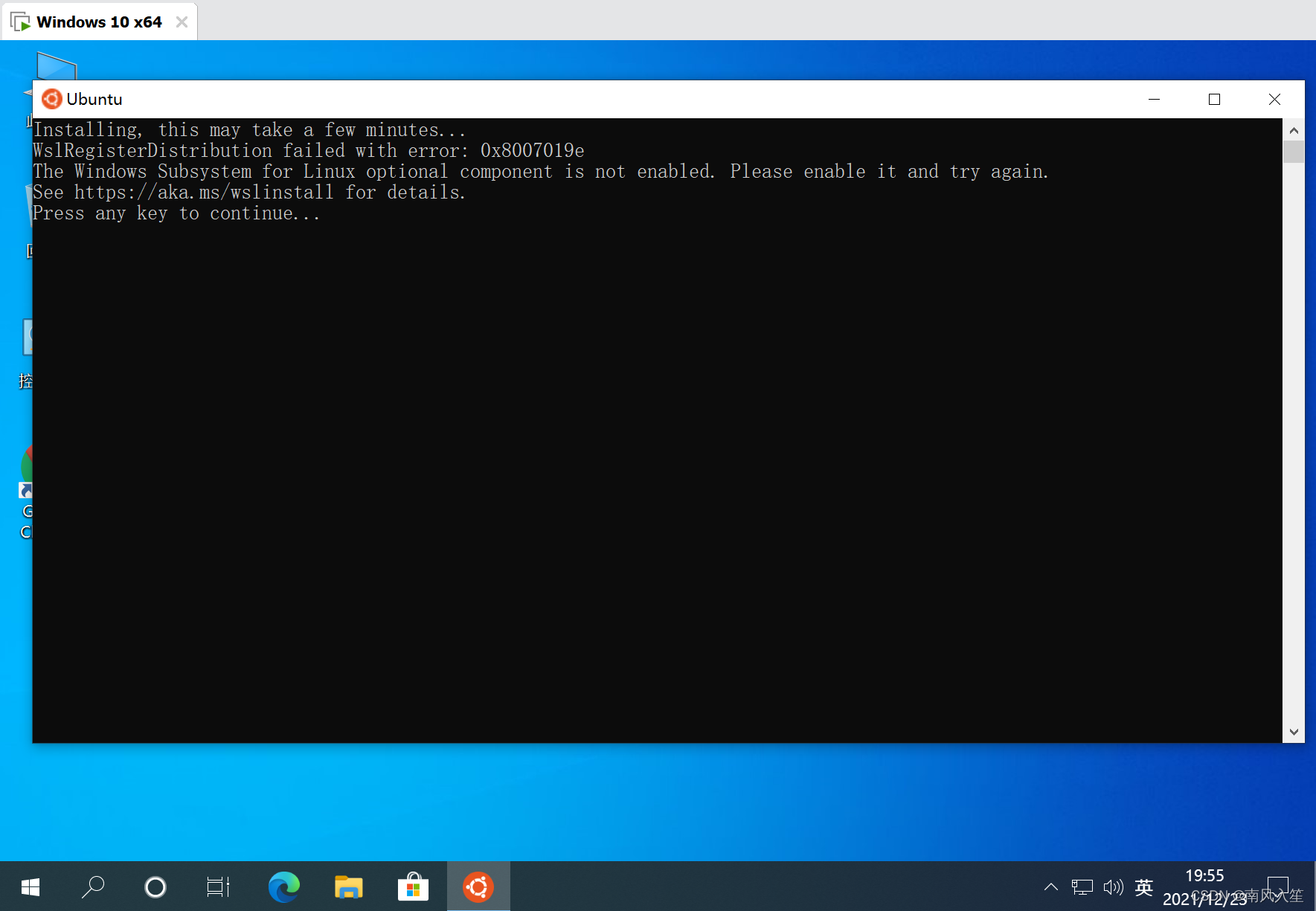Click the console scrollbar thumb
This screenshot has width=1316, height=911.
[x=1294, y=151]
